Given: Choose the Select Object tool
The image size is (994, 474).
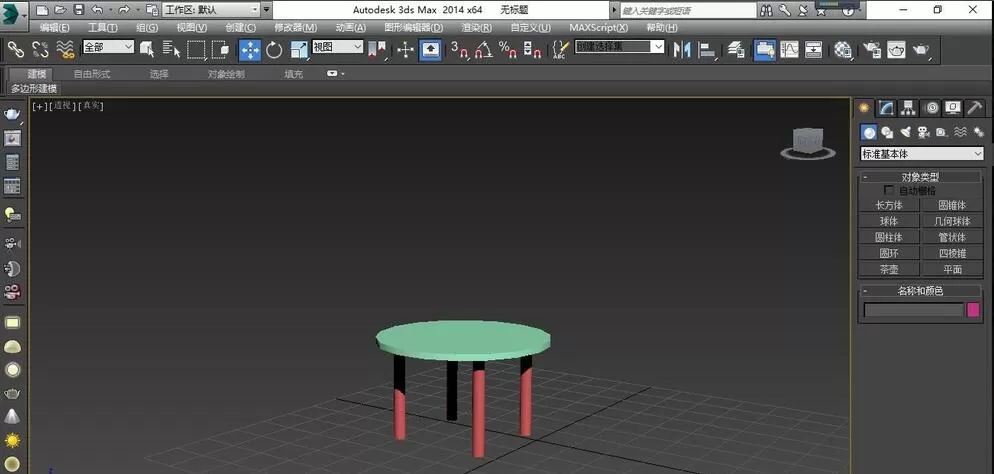Looking at the screenshot, I should 147,49.
